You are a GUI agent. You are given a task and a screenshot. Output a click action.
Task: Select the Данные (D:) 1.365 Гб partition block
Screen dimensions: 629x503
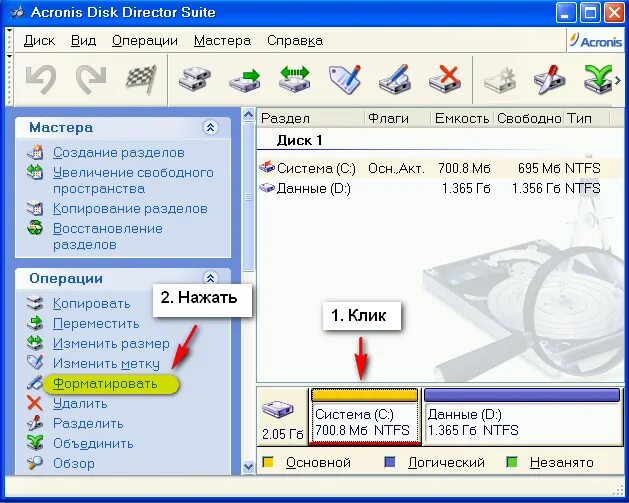pyautogui.click(x=522, y=417)
